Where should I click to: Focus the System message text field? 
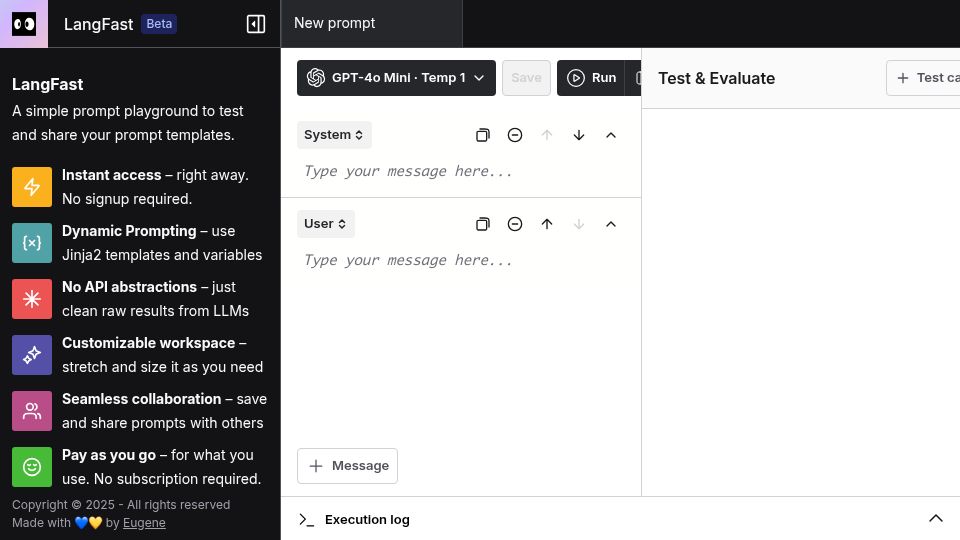pos(460,171)
